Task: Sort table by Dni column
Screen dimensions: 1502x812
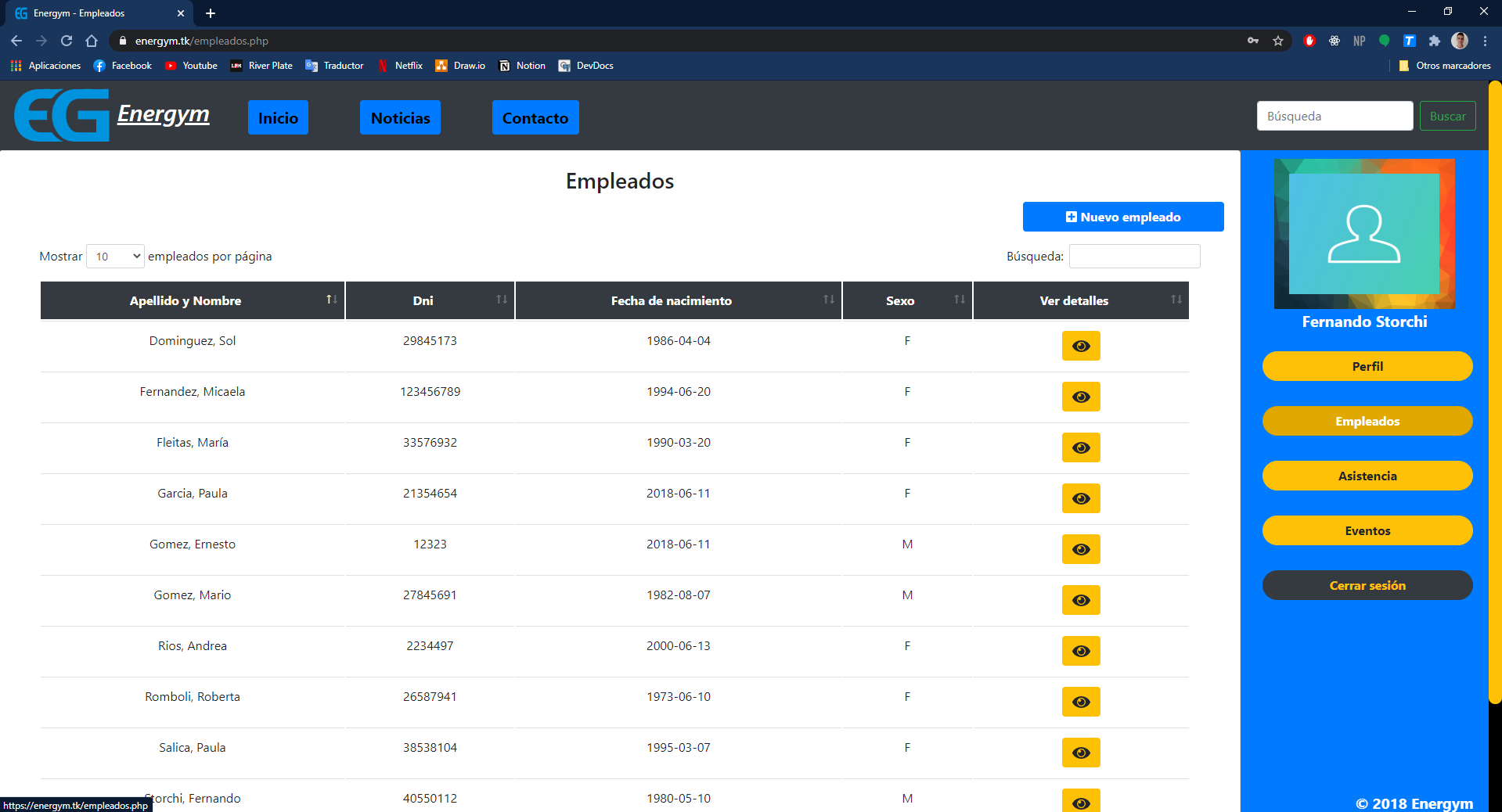Action: (430, 300)
